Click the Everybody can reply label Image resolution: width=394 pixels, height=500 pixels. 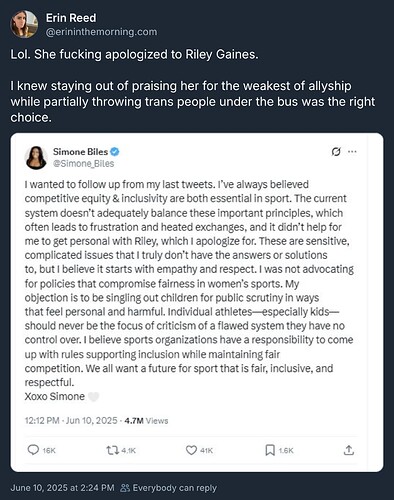coord(175,488)
